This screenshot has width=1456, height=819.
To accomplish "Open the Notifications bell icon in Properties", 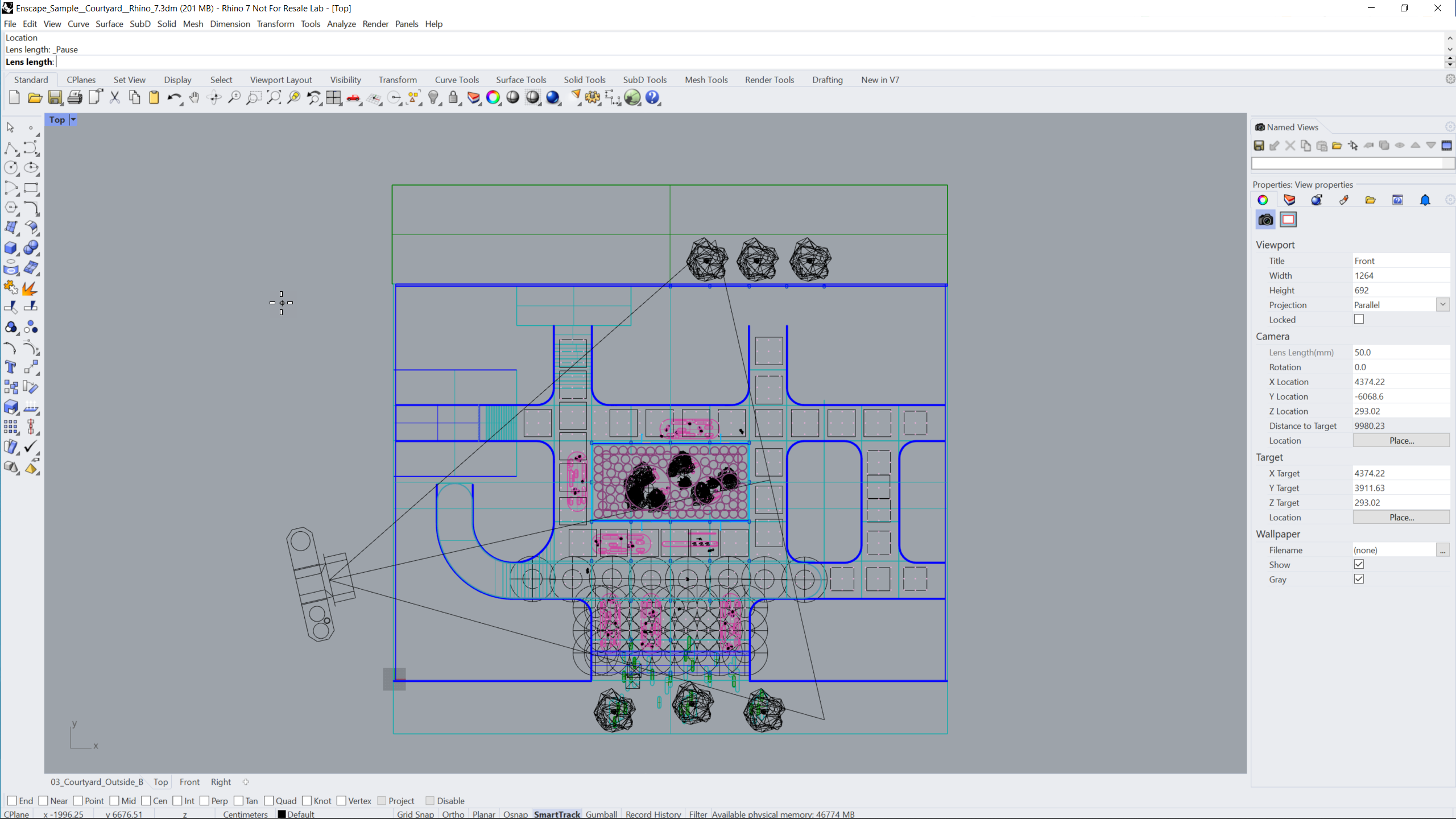I will click(x=1425, y=200).
